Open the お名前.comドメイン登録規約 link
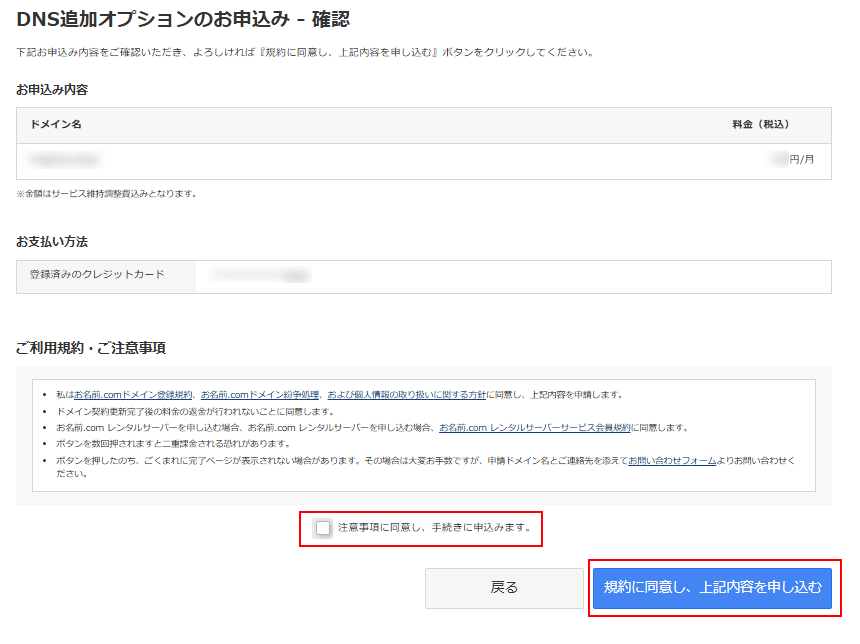 (x=134, y=395)
